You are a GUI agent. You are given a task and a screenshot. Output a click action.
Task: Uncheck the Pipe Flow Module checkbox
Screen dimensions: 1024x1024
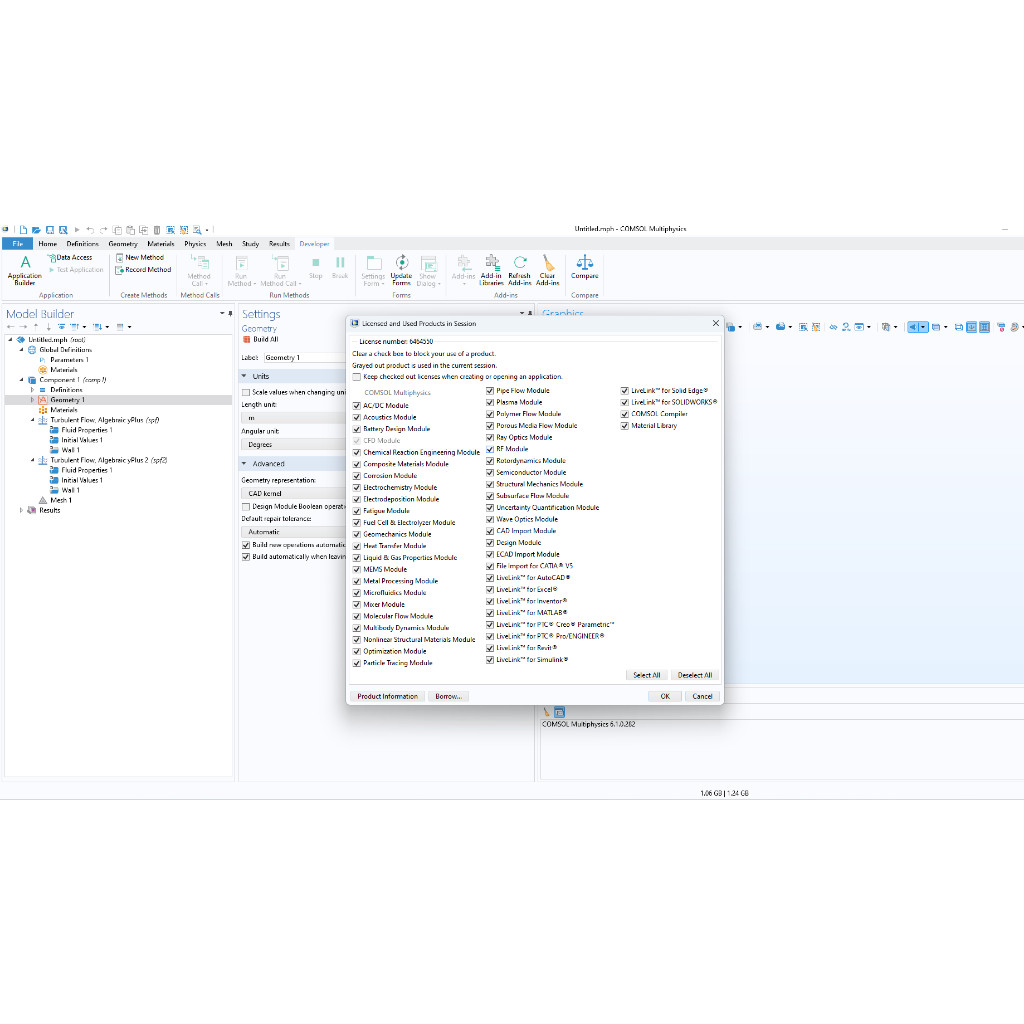coord(490,391)
